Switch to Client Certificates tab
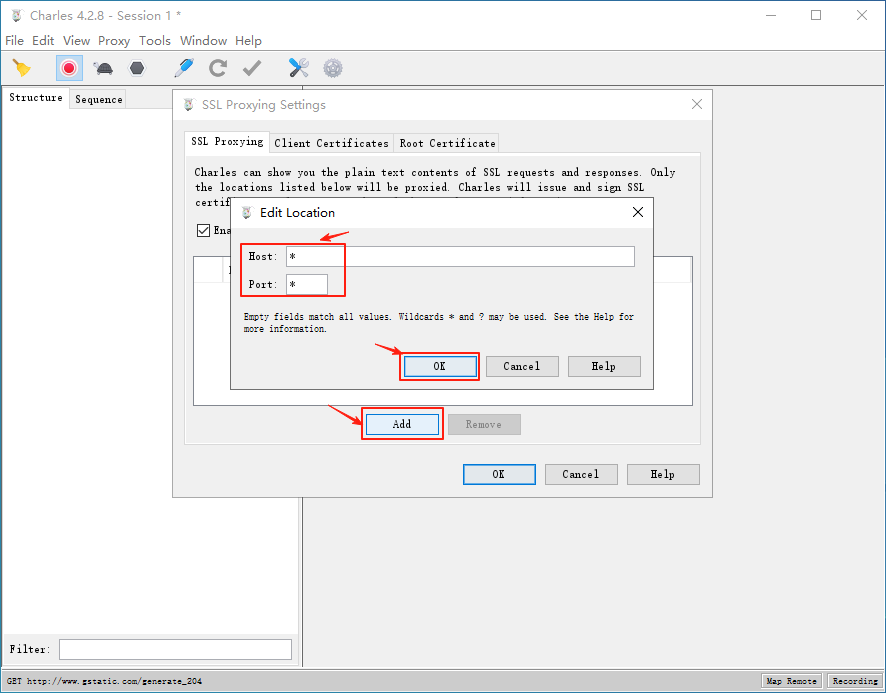Screen dimensions: 886x693 pos(331,143)
